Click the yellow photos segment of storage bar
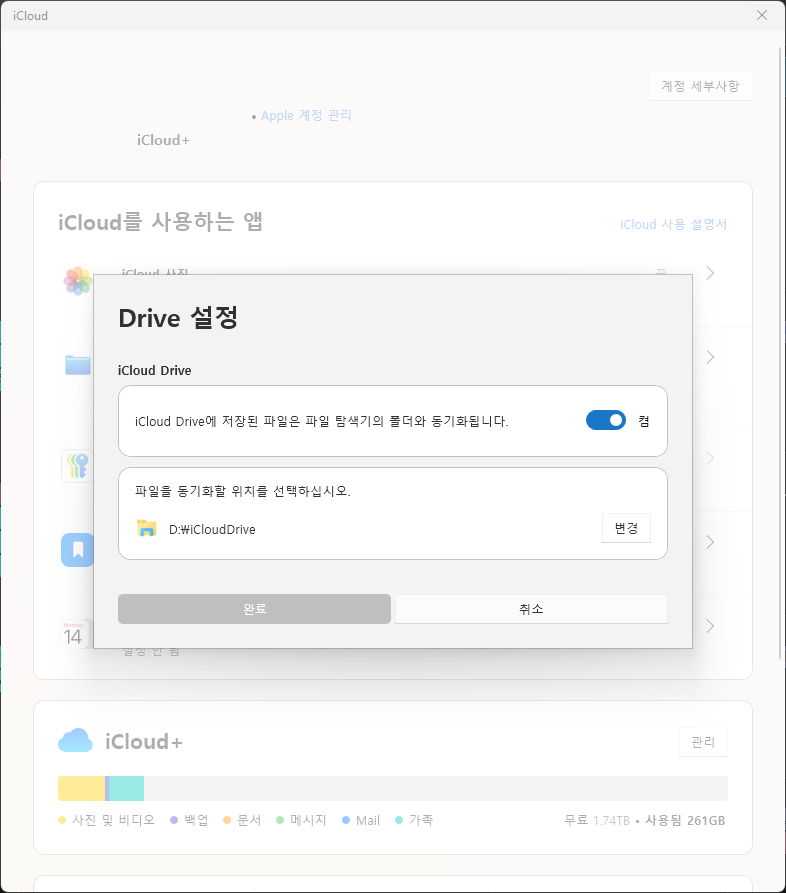 pyautogui.click(x=81, y=788)
